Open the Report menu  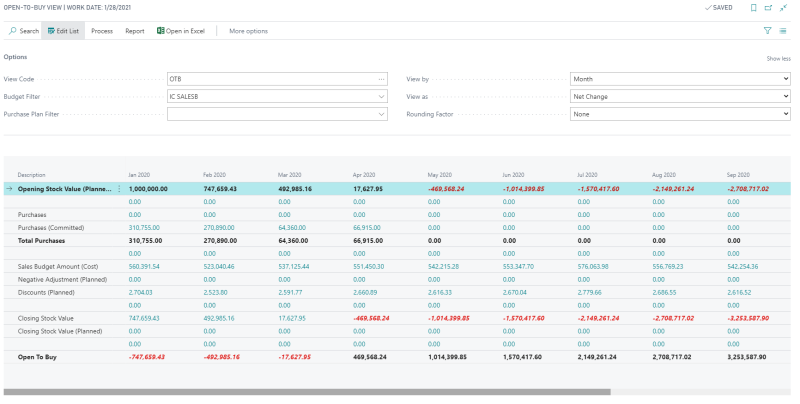click(134, 31)
